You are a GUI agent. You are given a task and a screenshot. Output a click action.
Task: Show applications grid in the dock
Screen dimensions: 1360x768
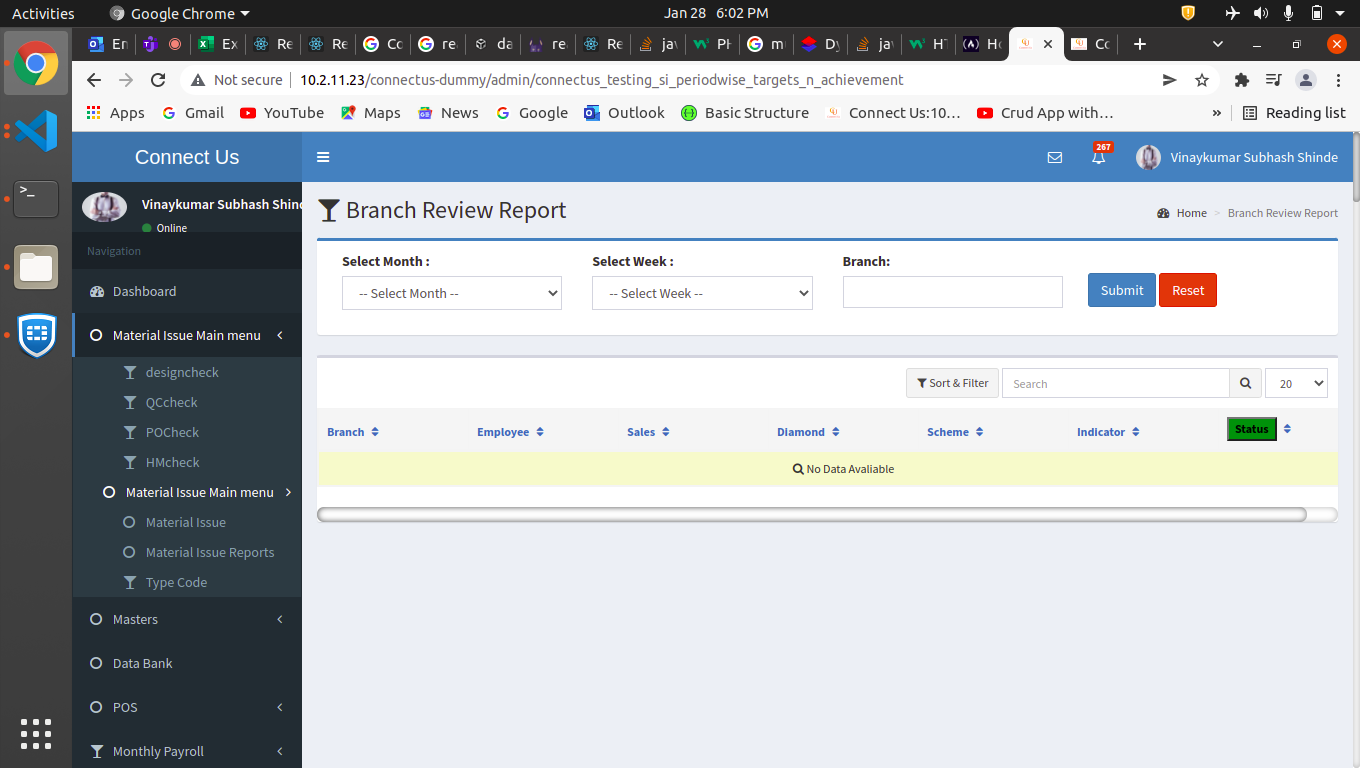click(36, 734)
